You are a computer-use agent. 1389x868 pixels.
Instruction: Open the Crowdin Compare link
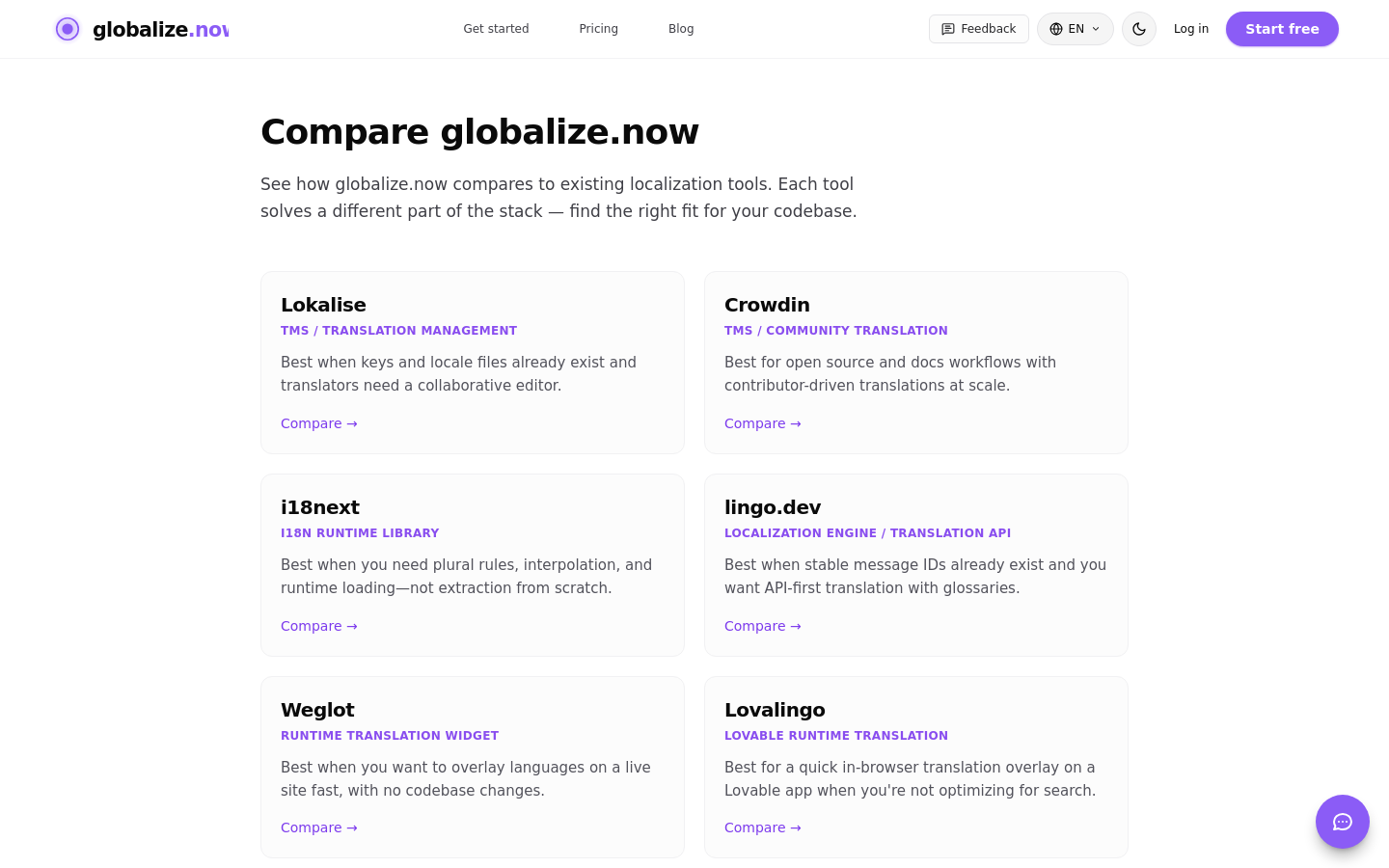763,423
